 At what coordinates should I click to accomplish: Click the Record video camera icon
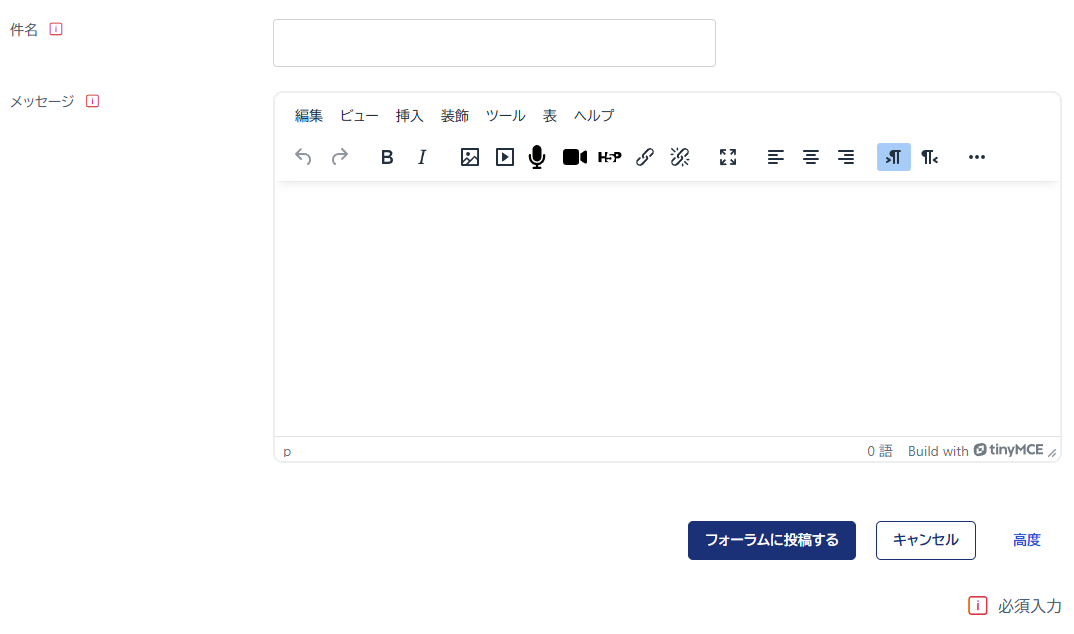coord(574,157)
